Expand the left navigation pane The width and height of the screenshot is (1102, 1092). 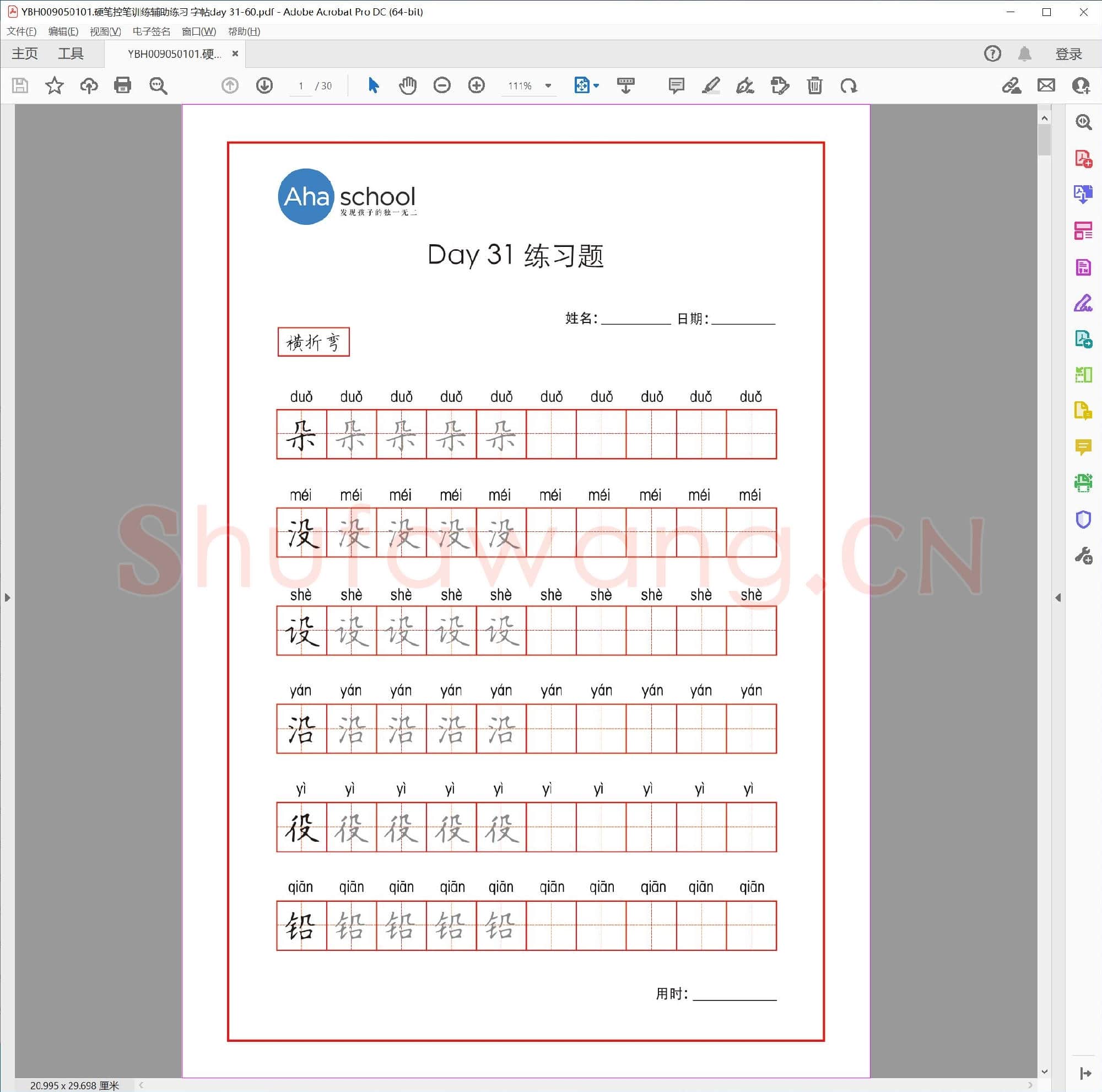[x=7, y=598]
